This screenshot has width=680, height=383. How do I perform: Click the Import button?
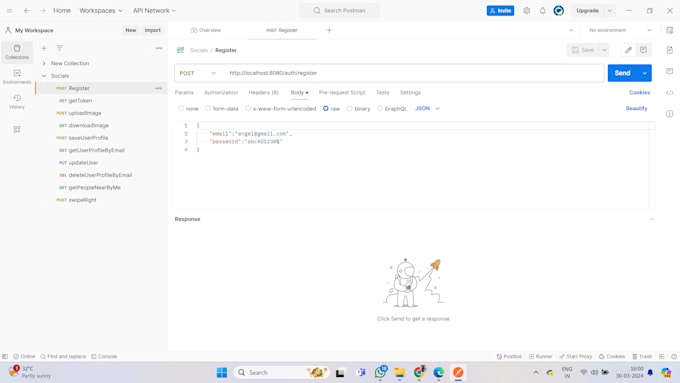(153, 30)
